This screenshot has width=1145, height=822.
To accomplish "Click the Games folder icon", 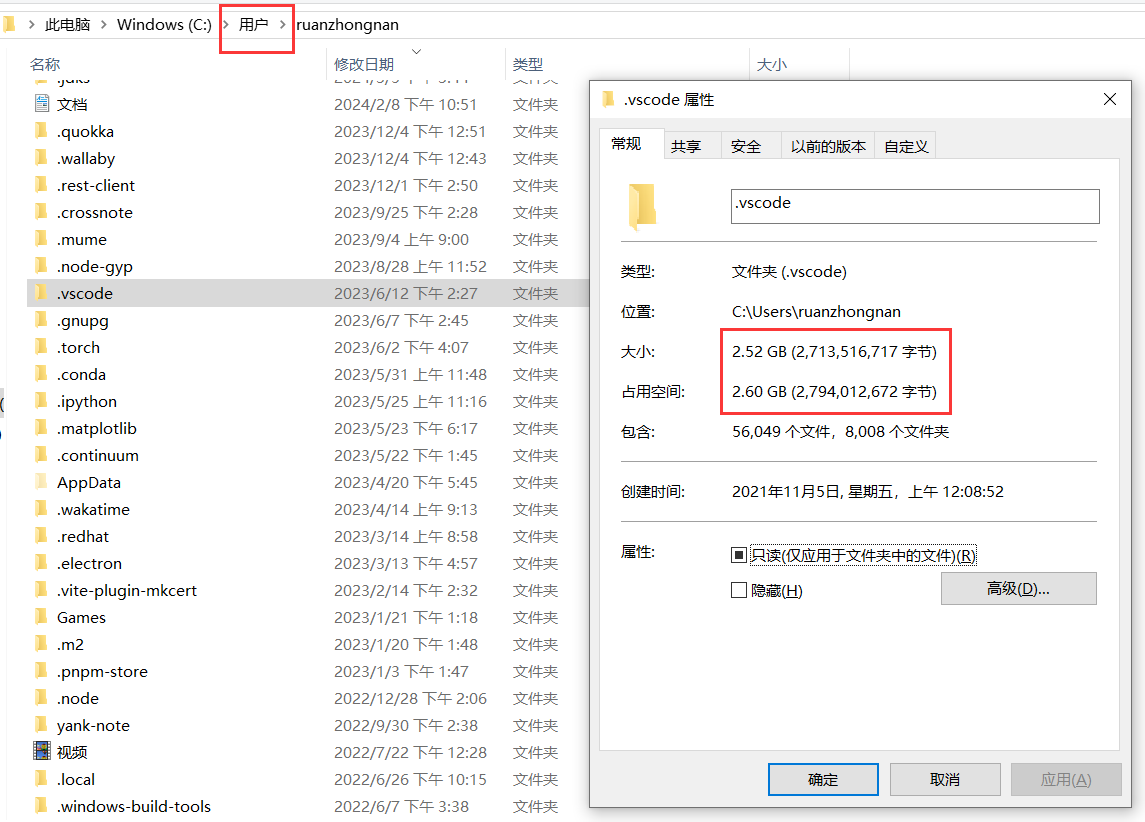I will point(42,617).
